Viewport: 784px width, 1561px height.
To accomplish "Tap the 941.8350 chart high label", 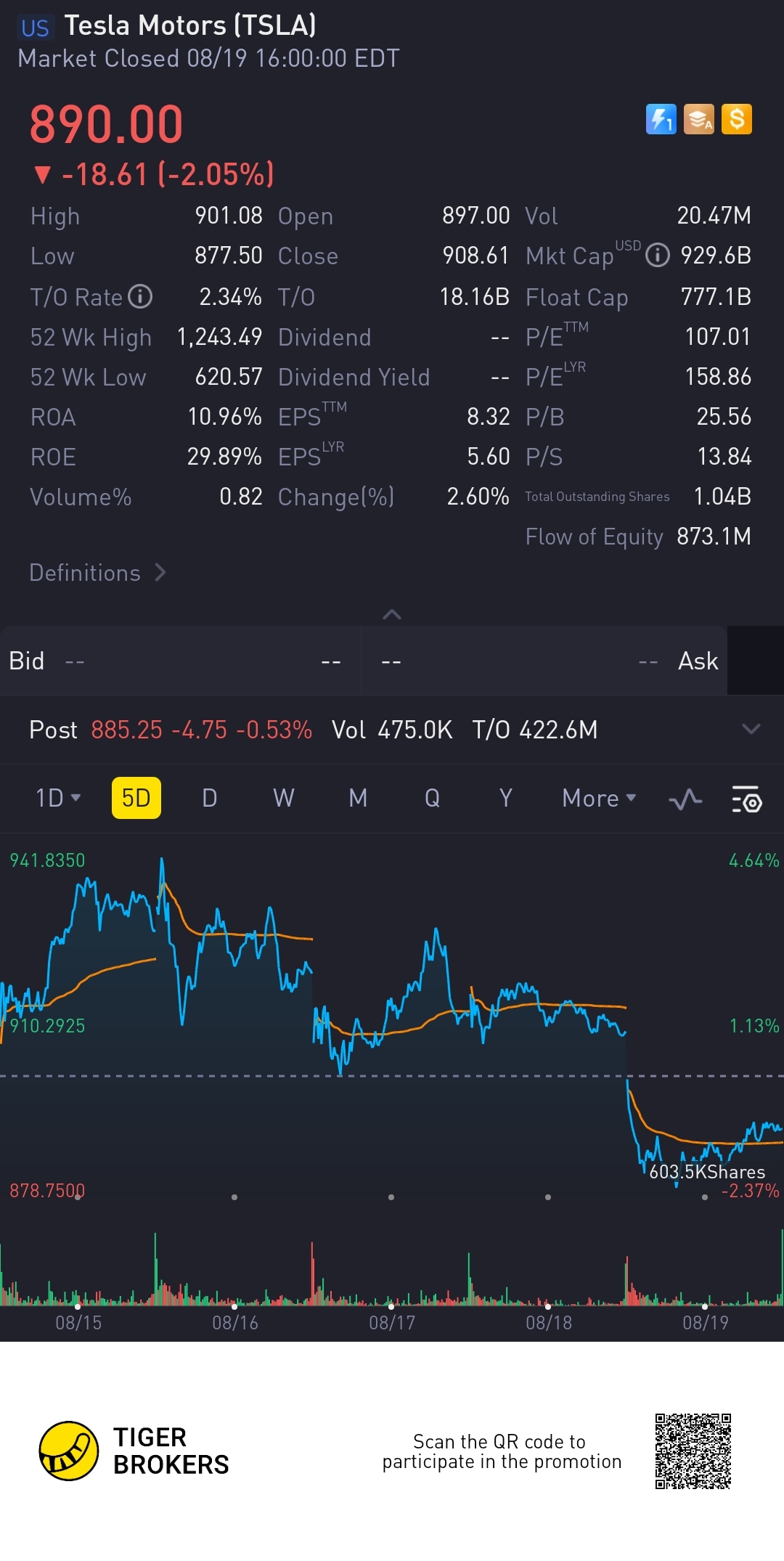I will (47, 860).
